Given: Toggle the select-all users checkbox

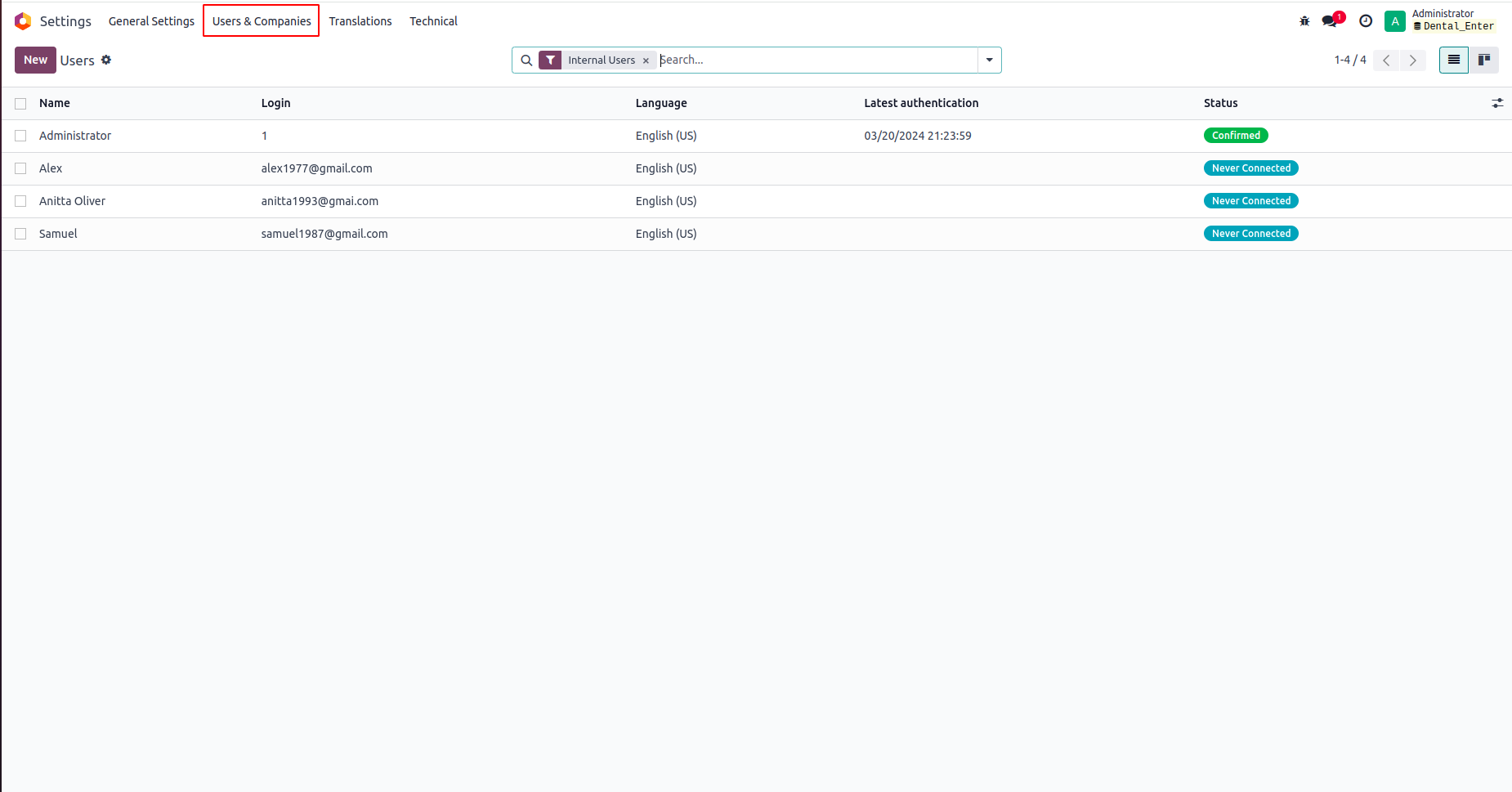Looking at the screenshot, I should pos(20,104).
